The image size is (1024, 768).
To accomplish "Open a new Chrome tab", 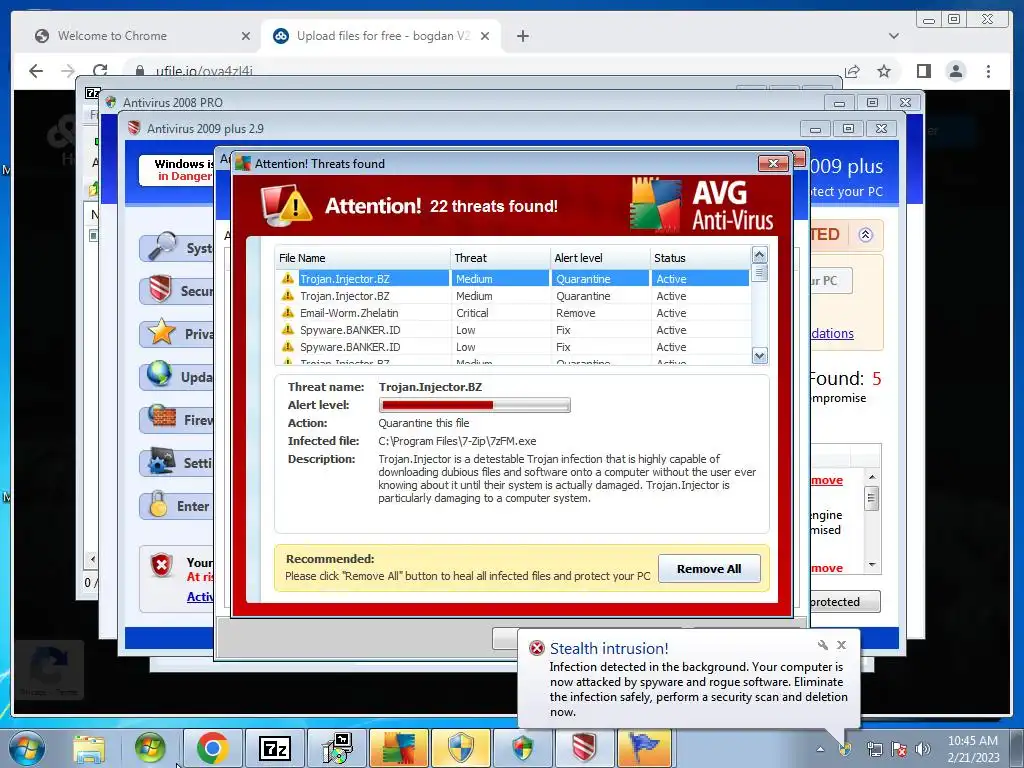I will point(522,36).
